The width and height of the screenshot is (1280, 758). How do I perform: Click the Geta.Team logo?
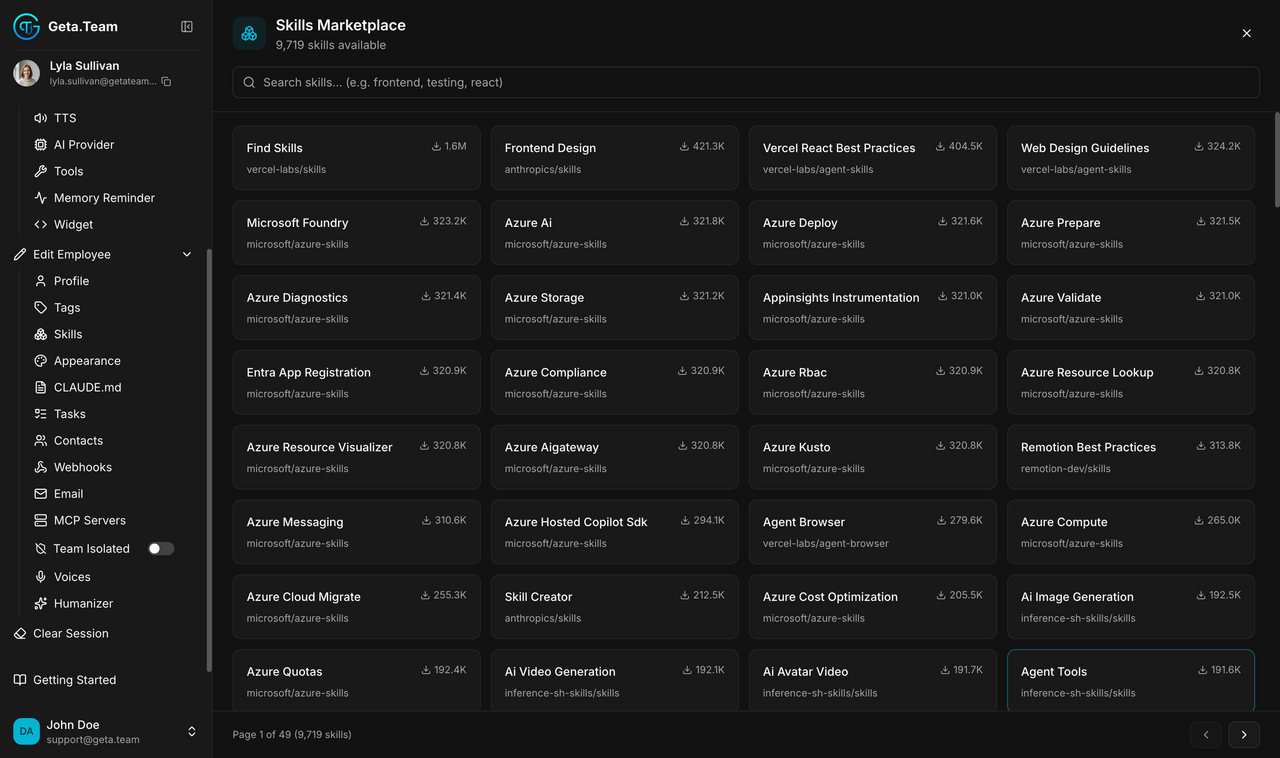click(x=26, y=27)
